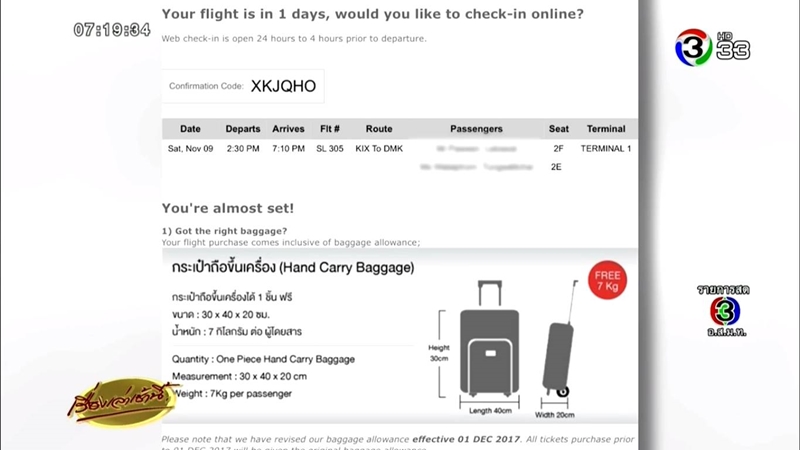Click the Departs column header
The height and width of the screenshot is (450, 800).
point(243,129)
